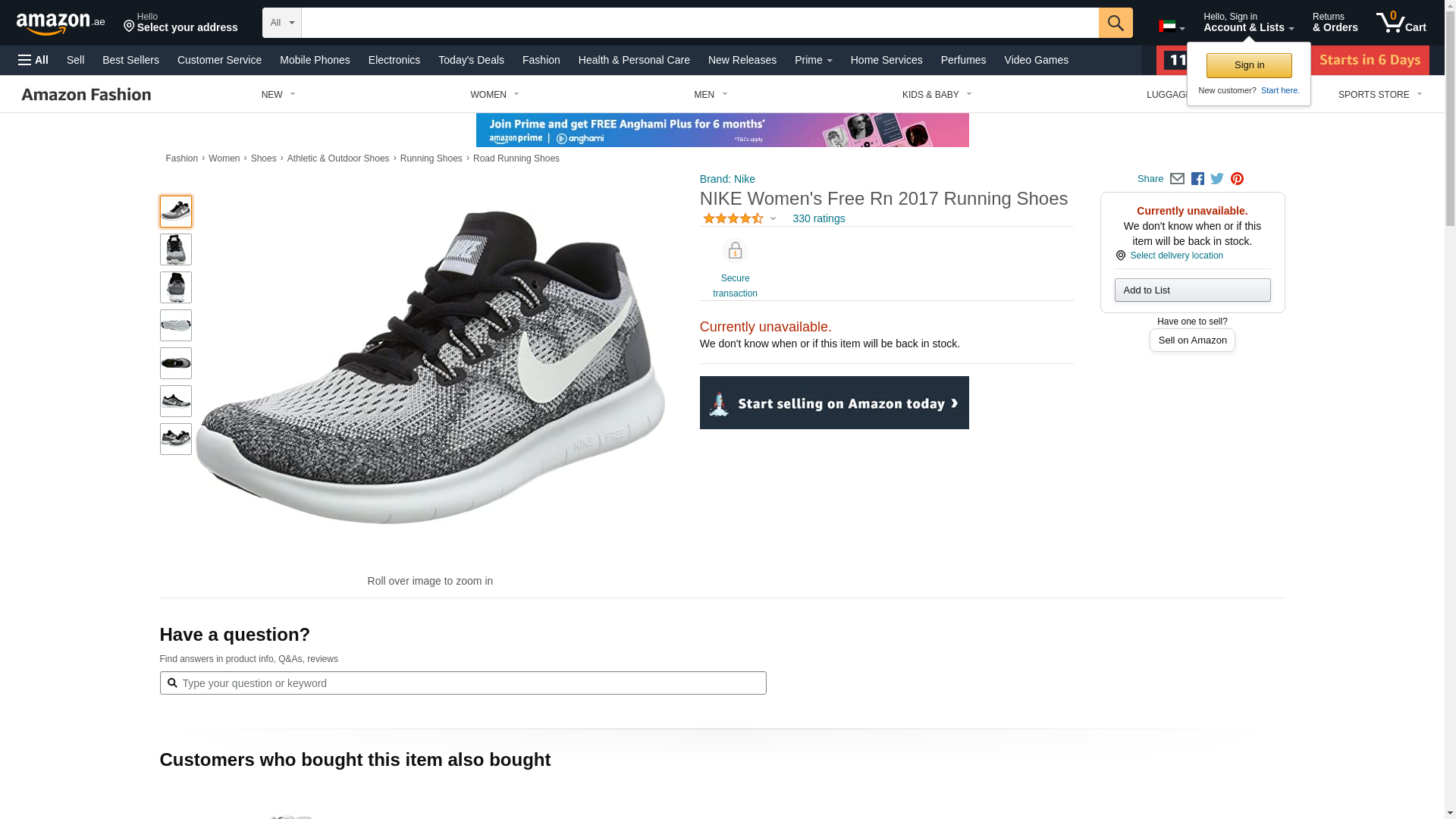Viewport: 1456px width, 819px height.
Task: Click the search magnifier button
Action: click(1115, 23)
